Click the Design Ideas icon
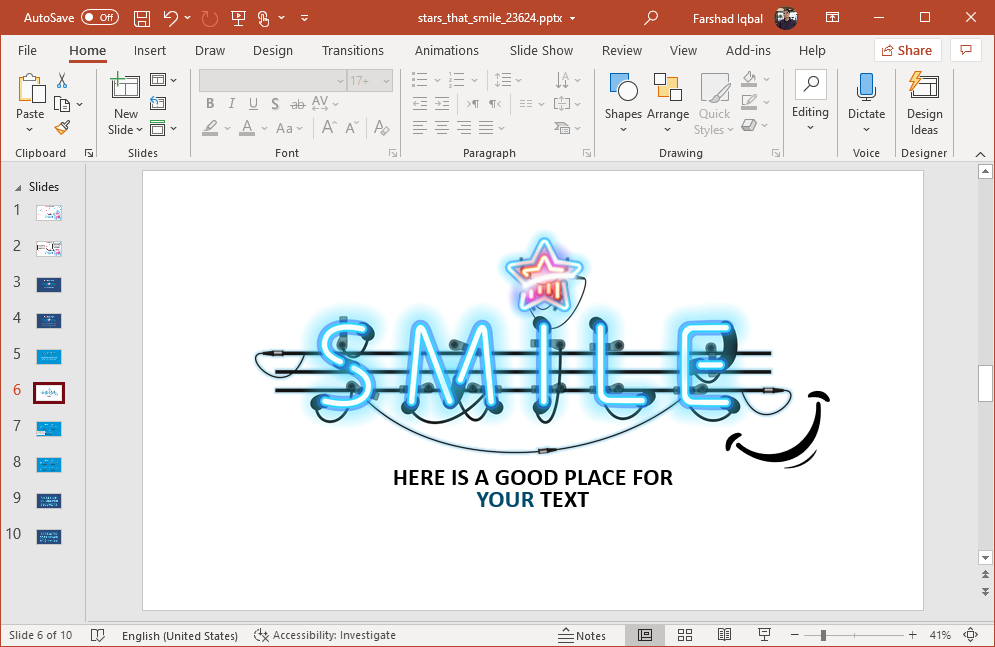Screen dimensions: 995x647 [924, 103]
